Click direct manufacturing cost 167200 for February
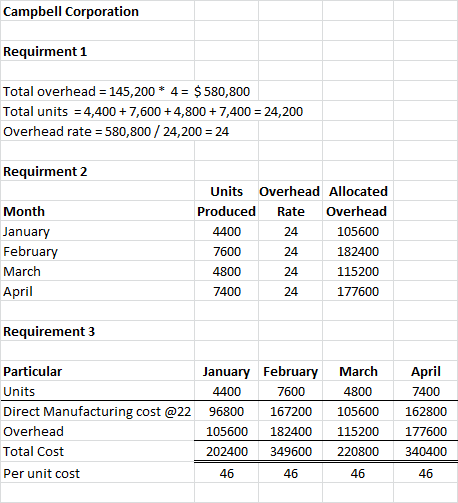This screenshot has height=503, width=458. point(291,412)
